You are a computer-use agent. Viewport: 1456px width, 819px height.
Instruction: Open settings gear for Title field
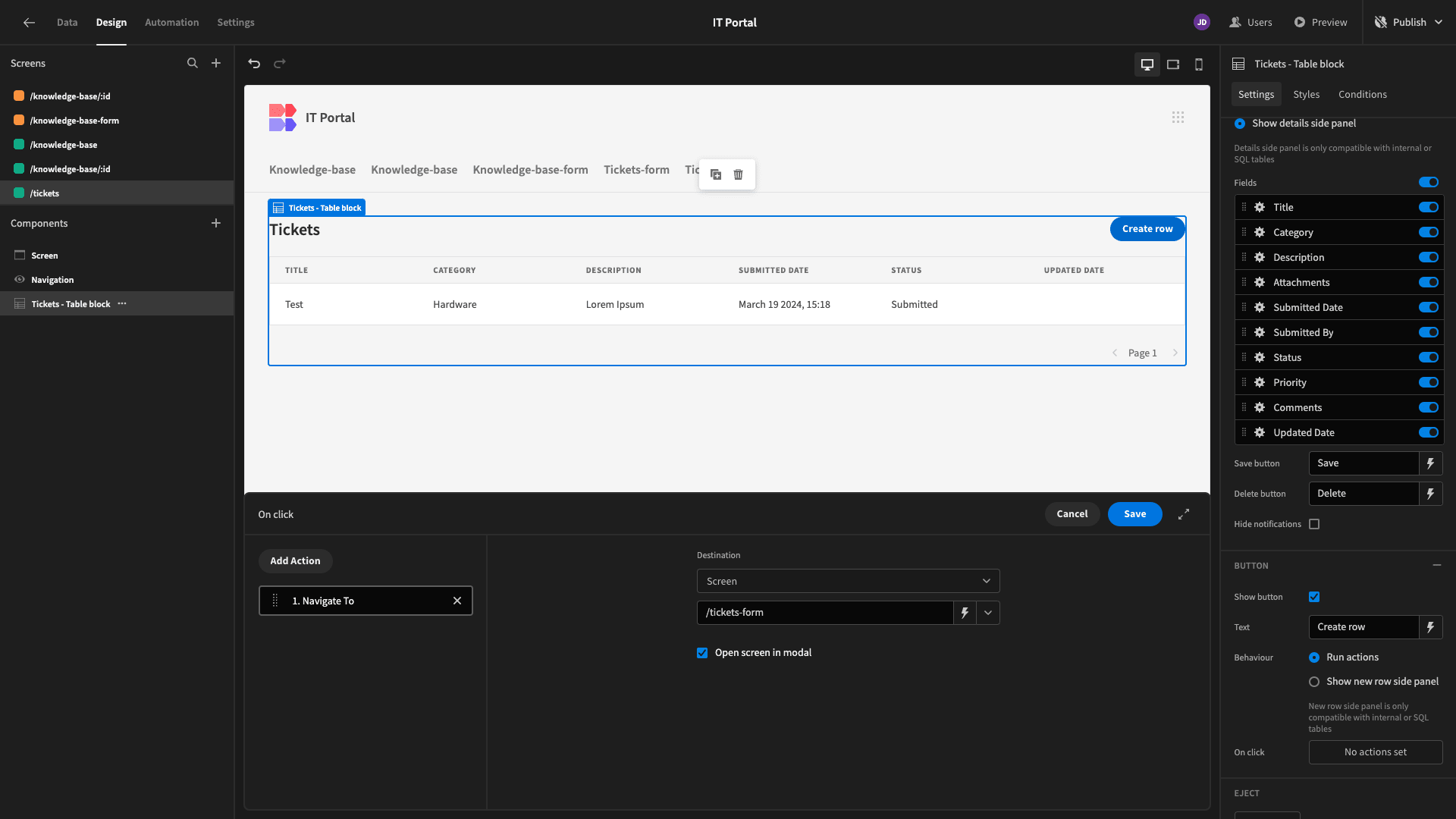tap(1260, 208)
